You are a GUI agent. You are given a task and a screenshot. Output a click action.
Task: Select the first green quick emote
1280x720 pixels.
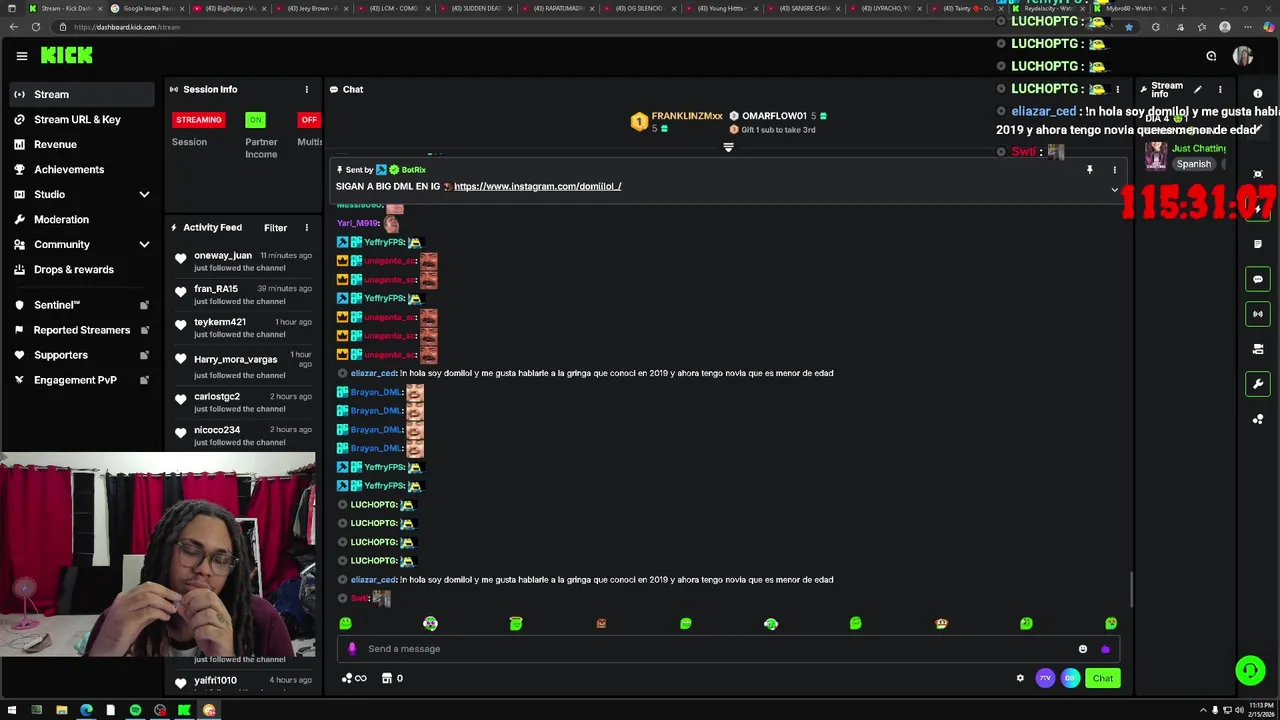pyautogui.click(x=345, y=624)
